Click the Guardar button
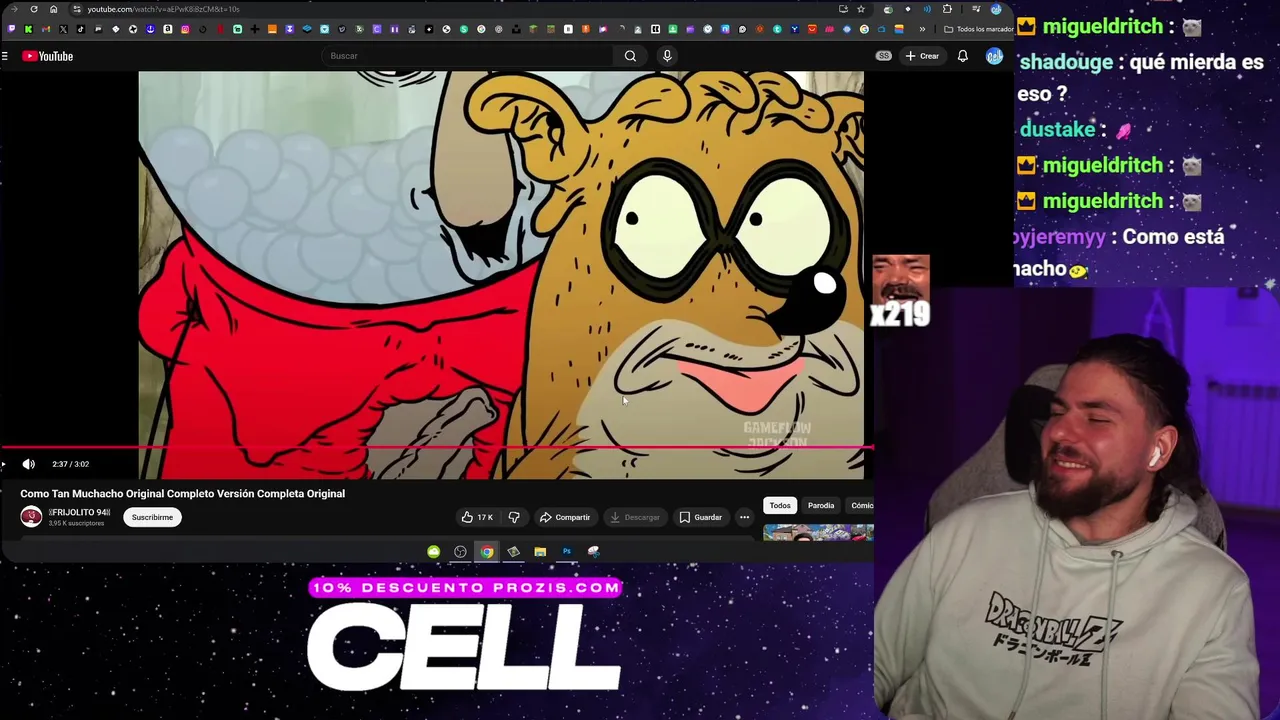The image size is (1280, 720). coord(700,517)
